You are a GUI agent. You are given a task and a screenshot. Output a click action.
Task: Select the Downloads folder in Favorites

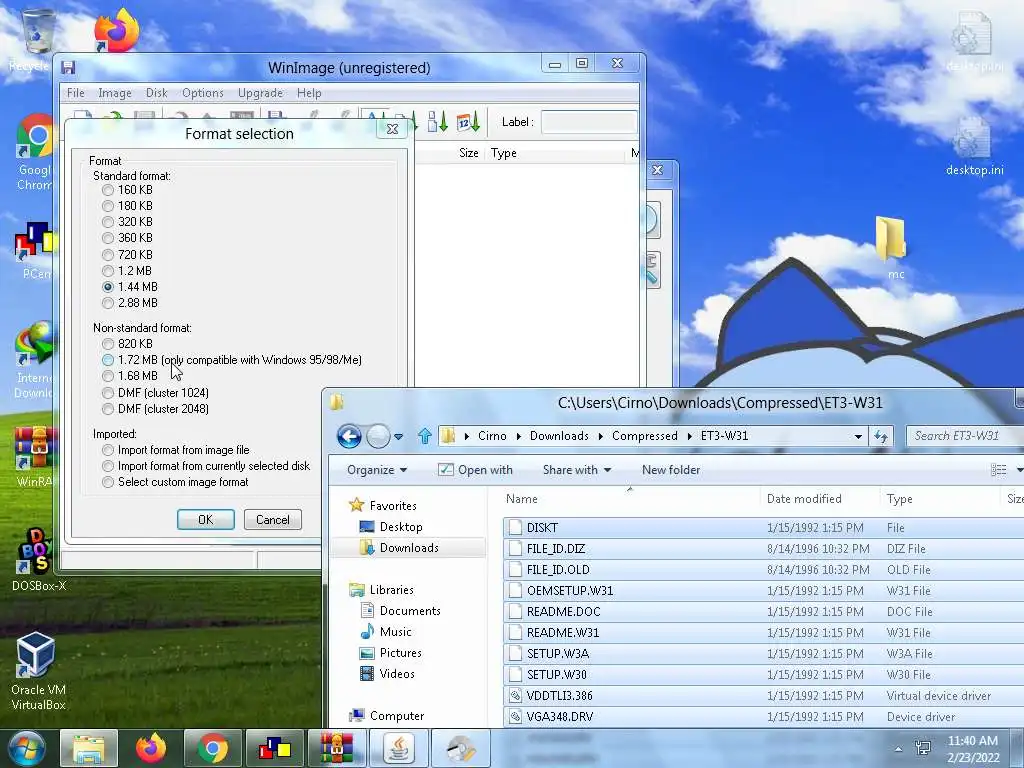click(x=409, y=548)
